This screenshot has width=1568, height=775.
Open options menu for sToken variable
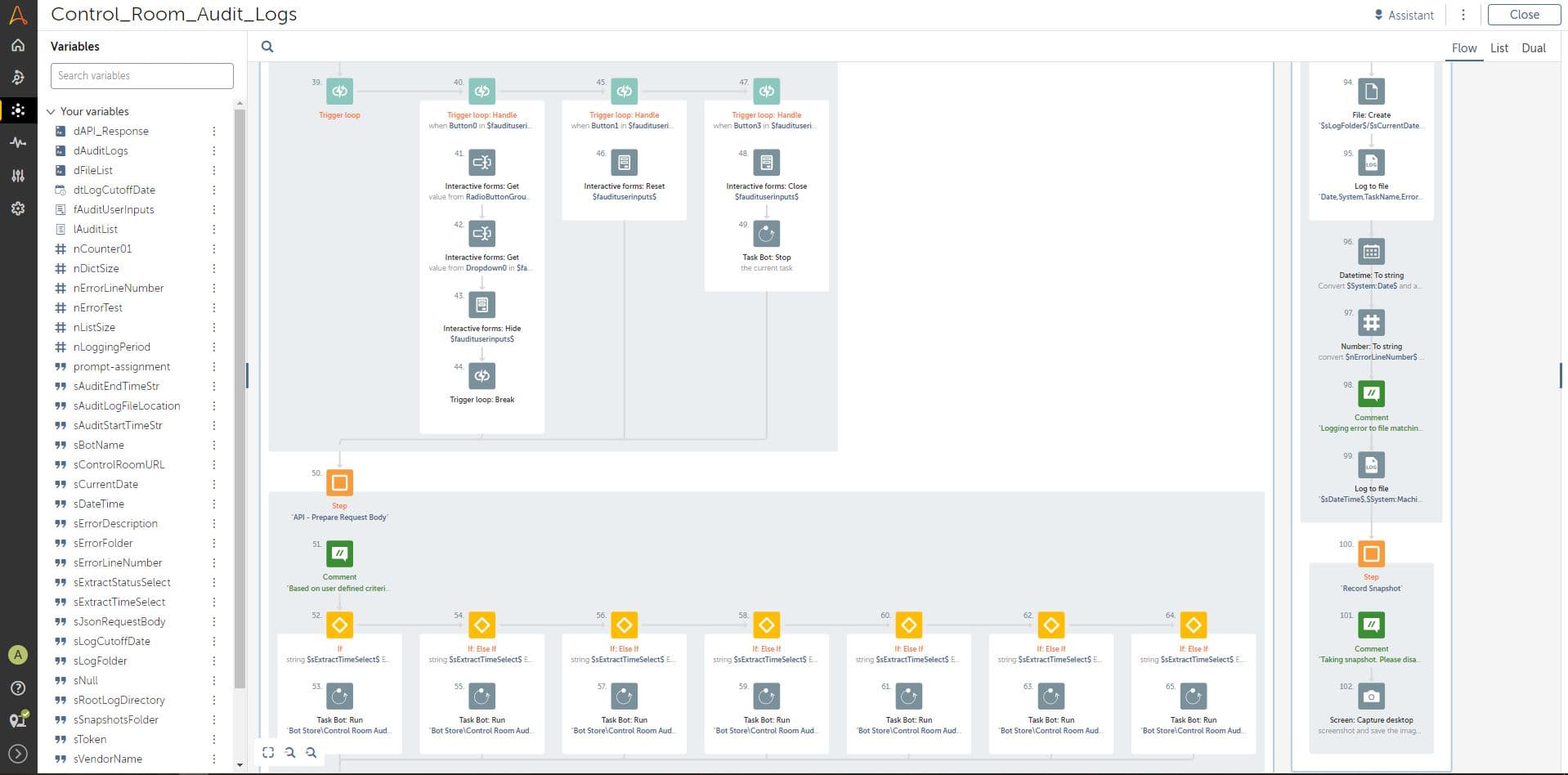coord(214,739)
